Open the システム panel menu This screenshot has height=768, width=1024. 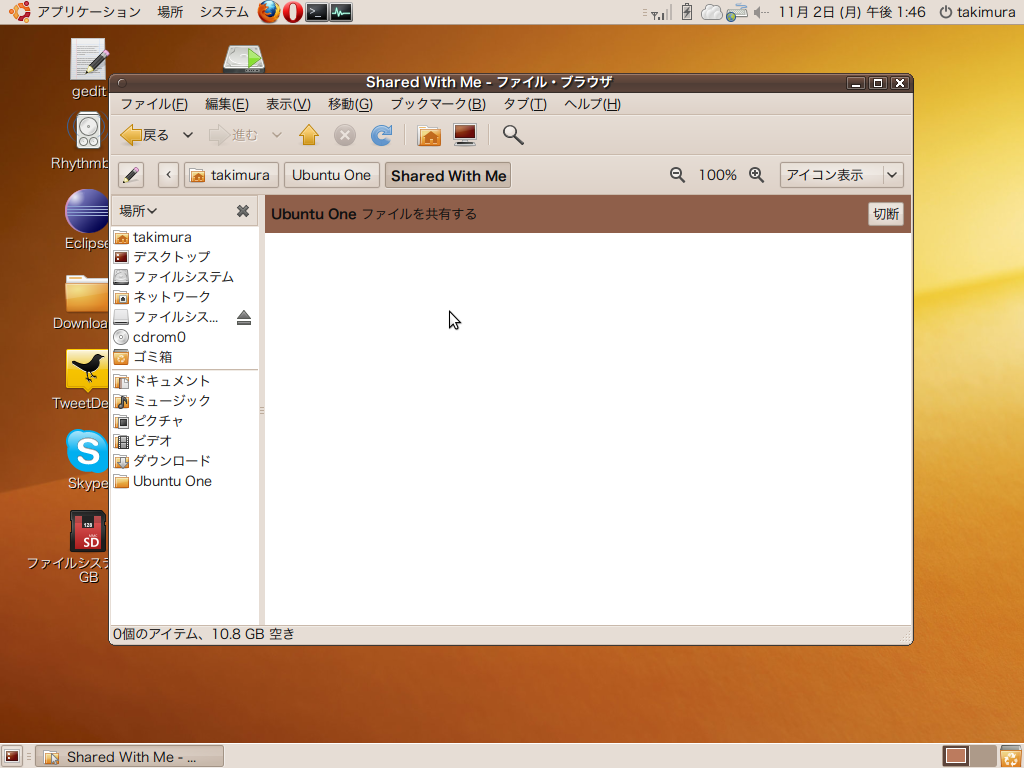click(x=224, y=12)
